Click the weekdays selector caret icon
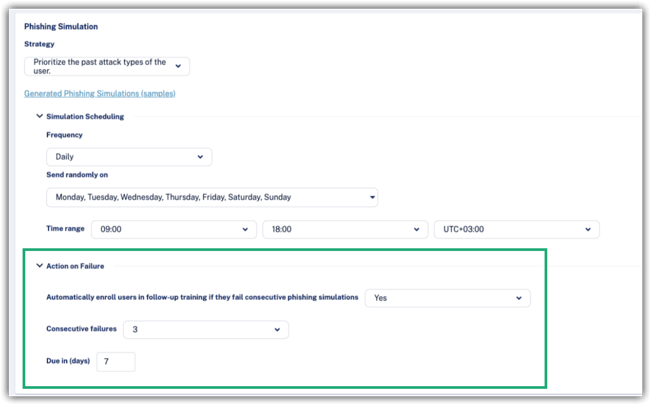The height and width of the screenshot is (405, 651). [372, 197]
